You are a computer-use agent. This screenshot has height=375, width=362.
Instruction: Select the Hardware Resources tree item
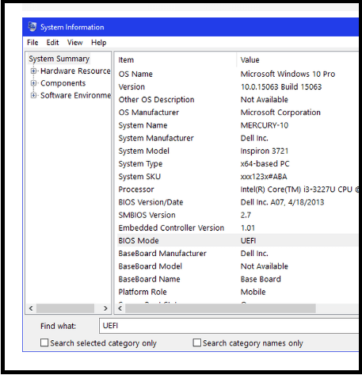point(75,71)
